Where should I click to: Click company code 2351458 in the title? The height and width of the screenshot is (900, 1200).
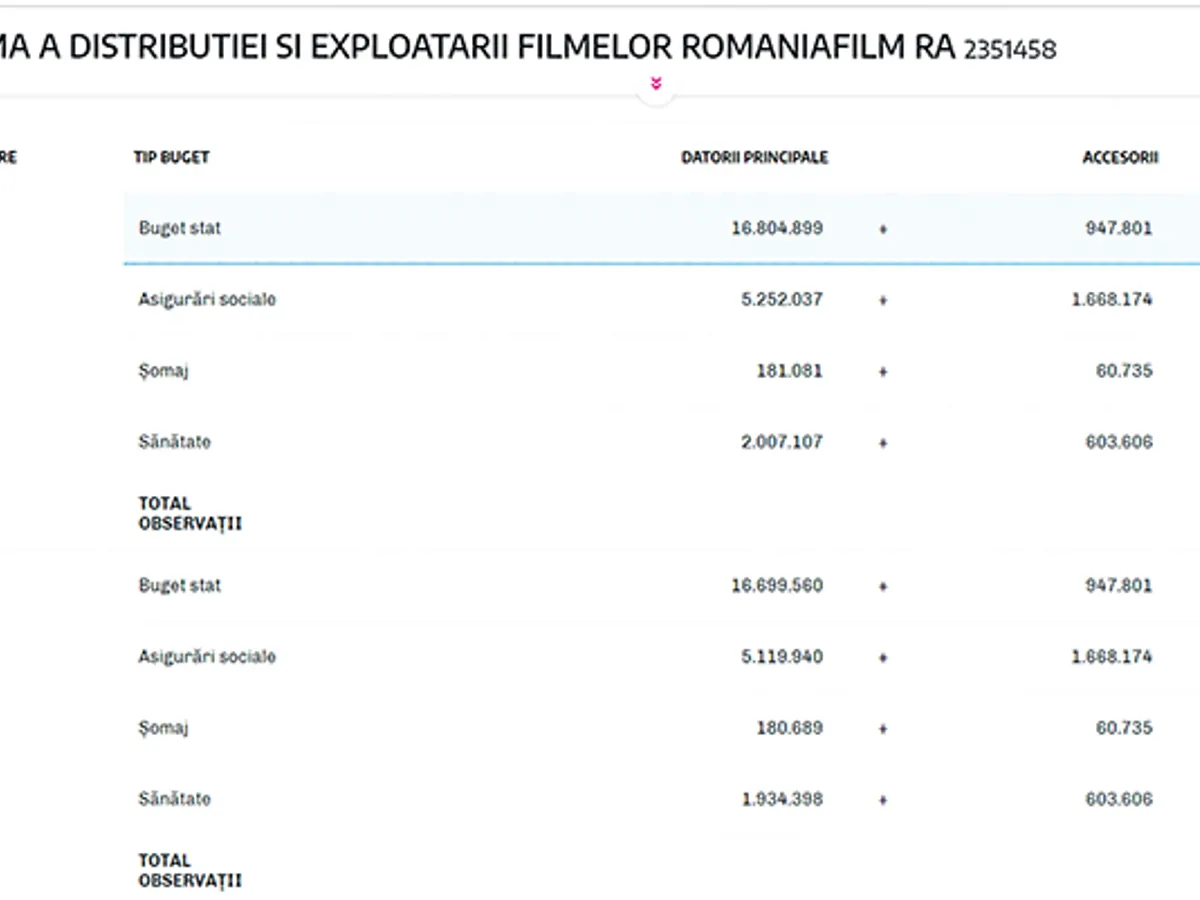click(1010, 49)
